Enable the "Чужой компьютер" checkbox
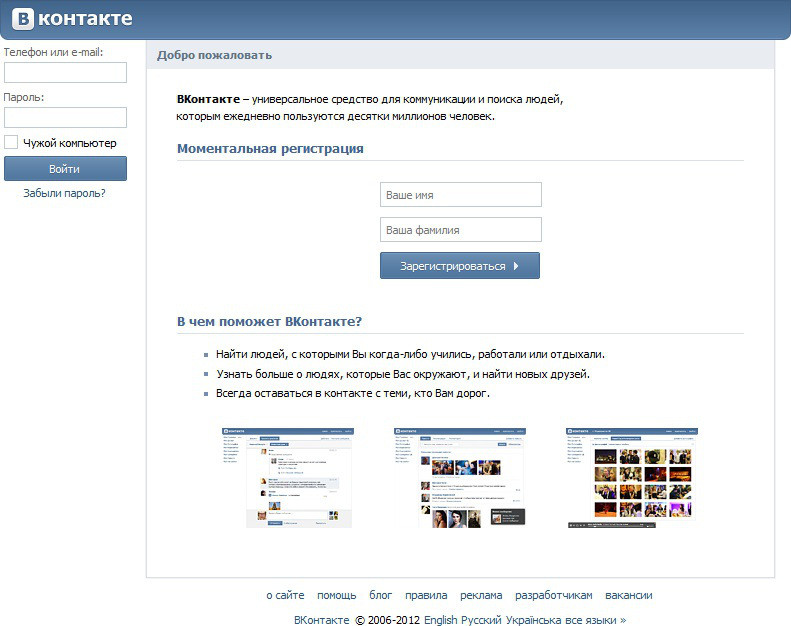 coord(11,143)
